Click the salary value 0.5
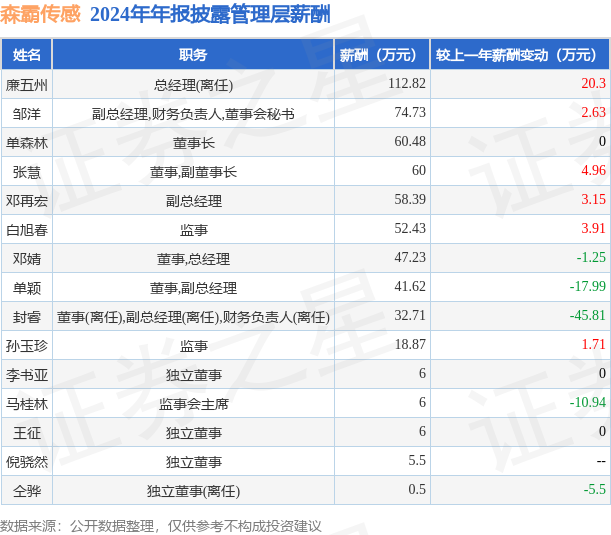This screenshot has height=535, width=611. [417, 489]
